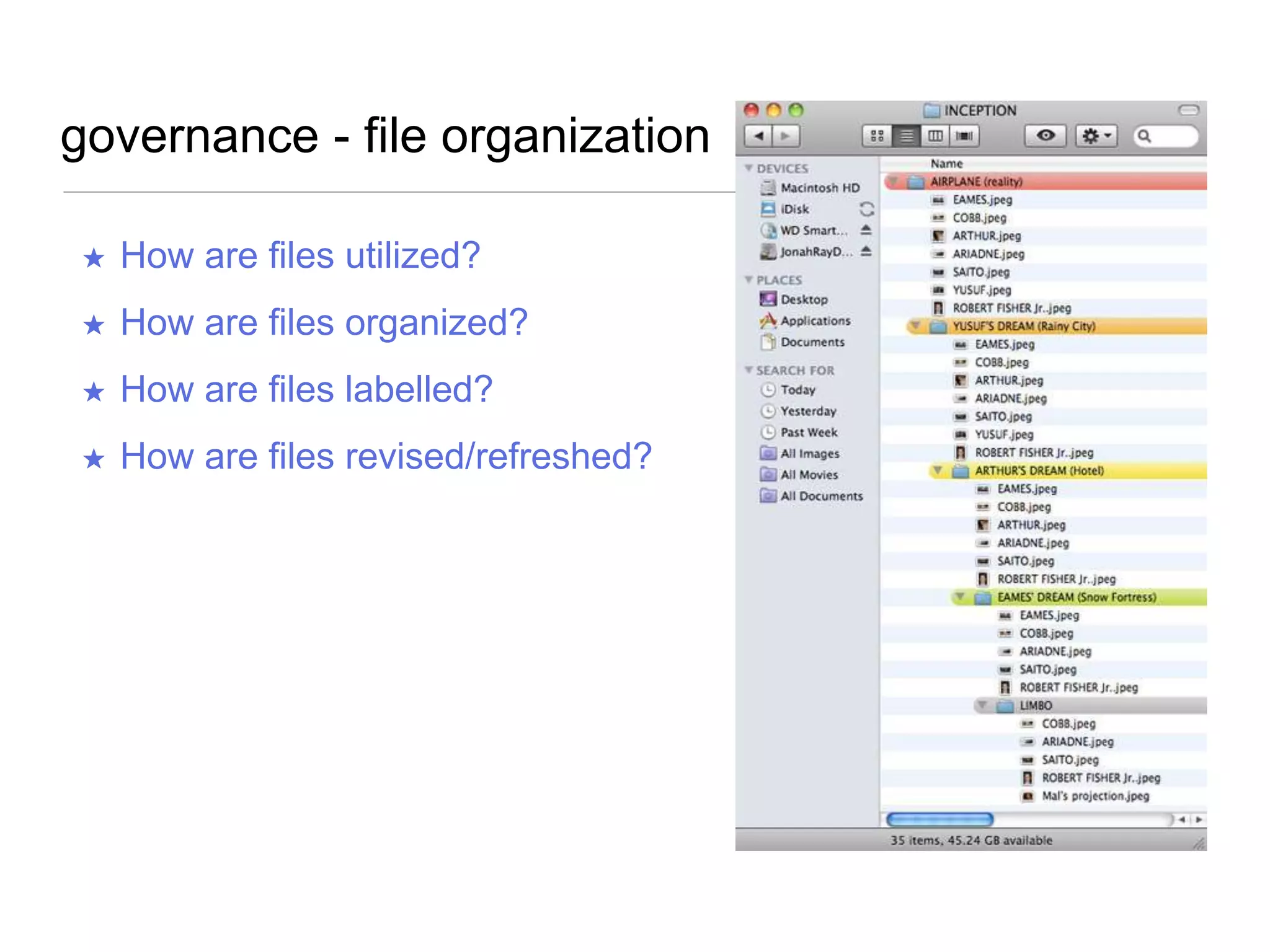Go forward with the Finder forward arrow
1270x952 pixels.
(x=786, y=136)
